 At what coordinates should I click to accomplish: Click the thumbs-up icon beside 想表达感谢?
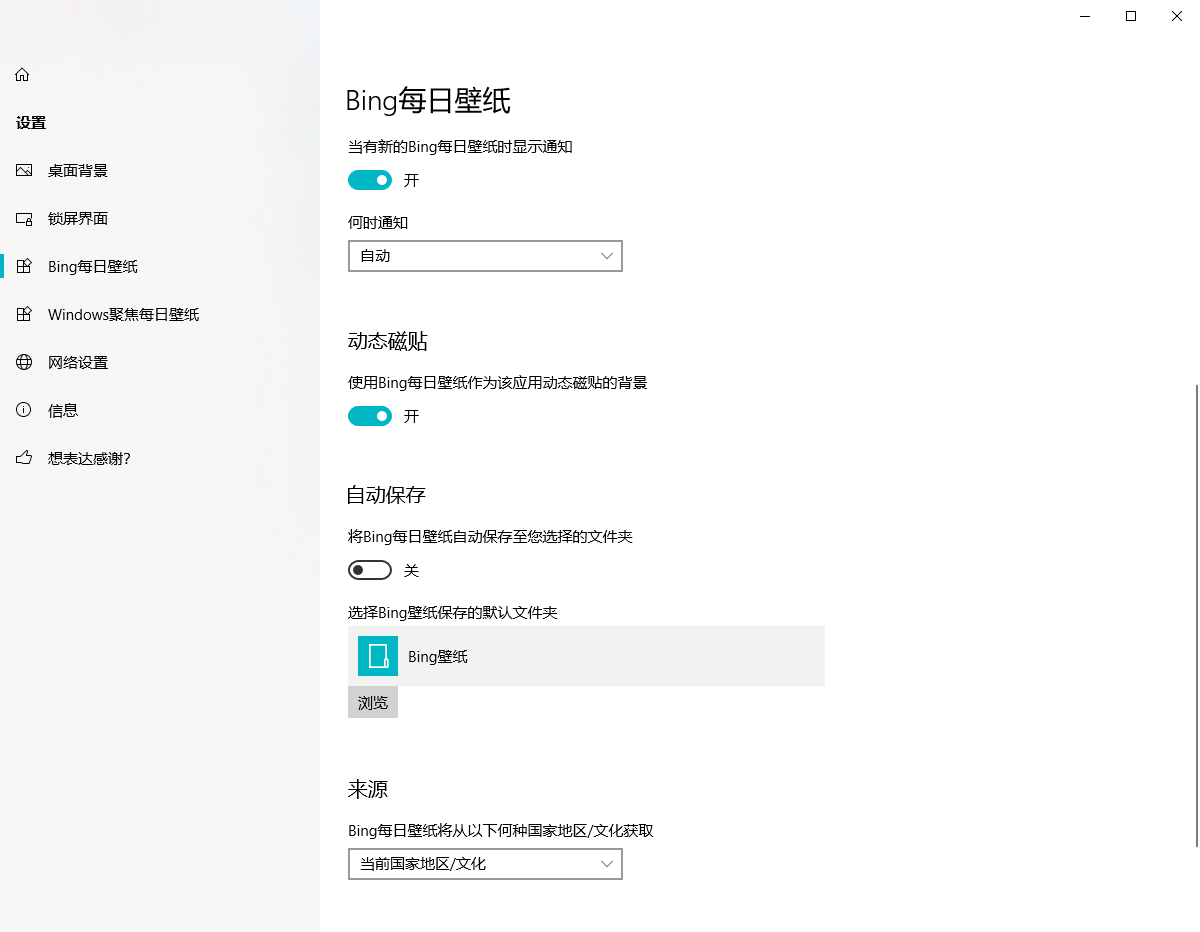[x=24, y=459]
